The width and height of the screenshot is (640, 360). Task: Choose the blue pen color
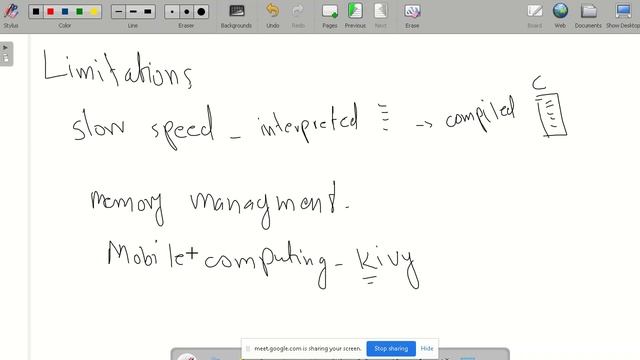[65, 11]
